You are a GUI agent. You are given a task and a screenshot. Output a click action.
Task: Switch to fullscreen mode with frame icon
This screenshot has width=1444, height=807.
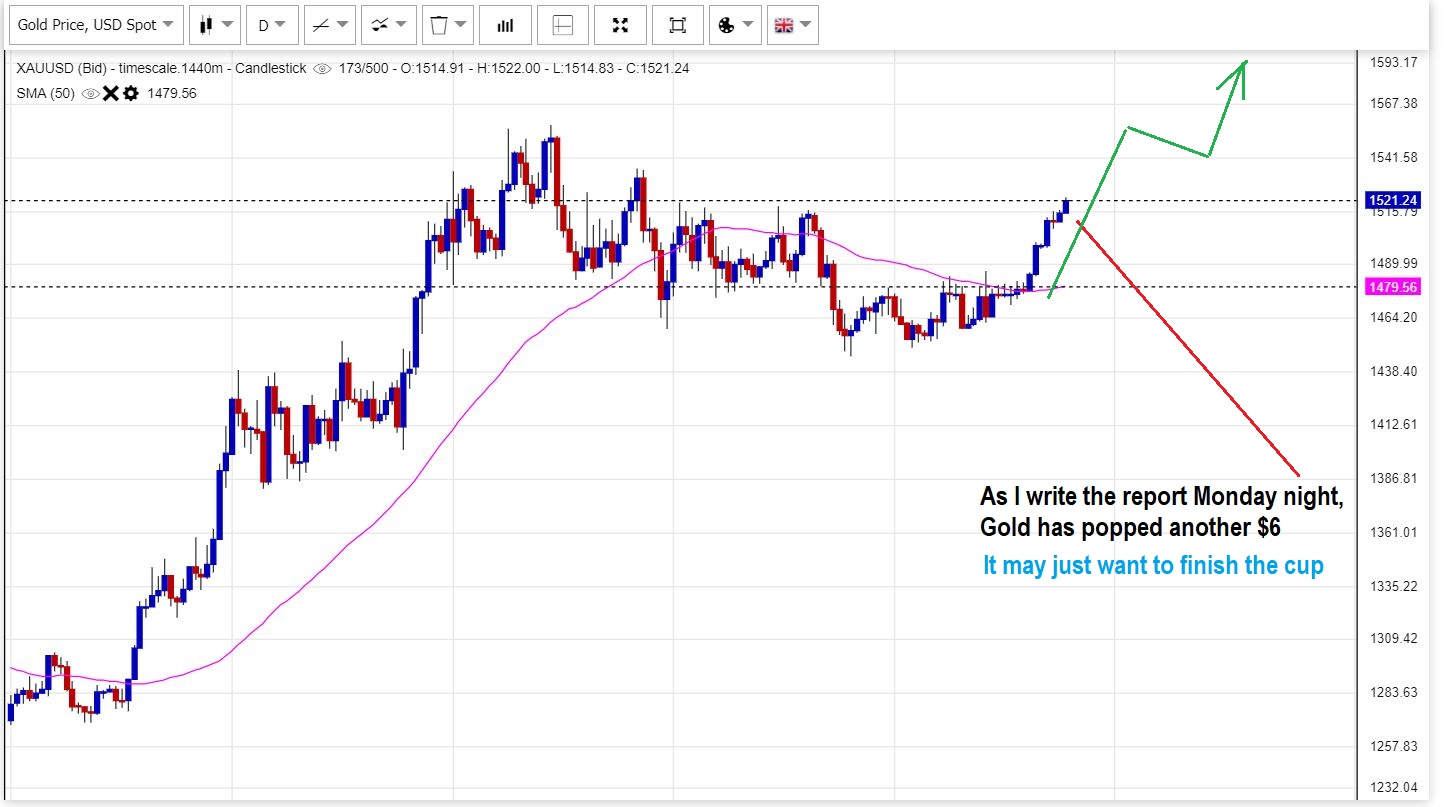(678, 25)
